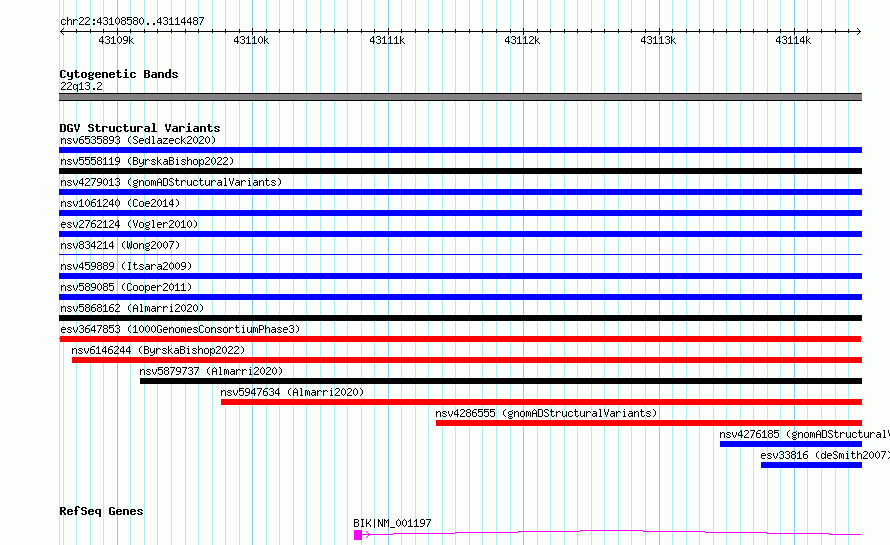
Task: Click the 43111k ruler label
Action: click(387, 40)
